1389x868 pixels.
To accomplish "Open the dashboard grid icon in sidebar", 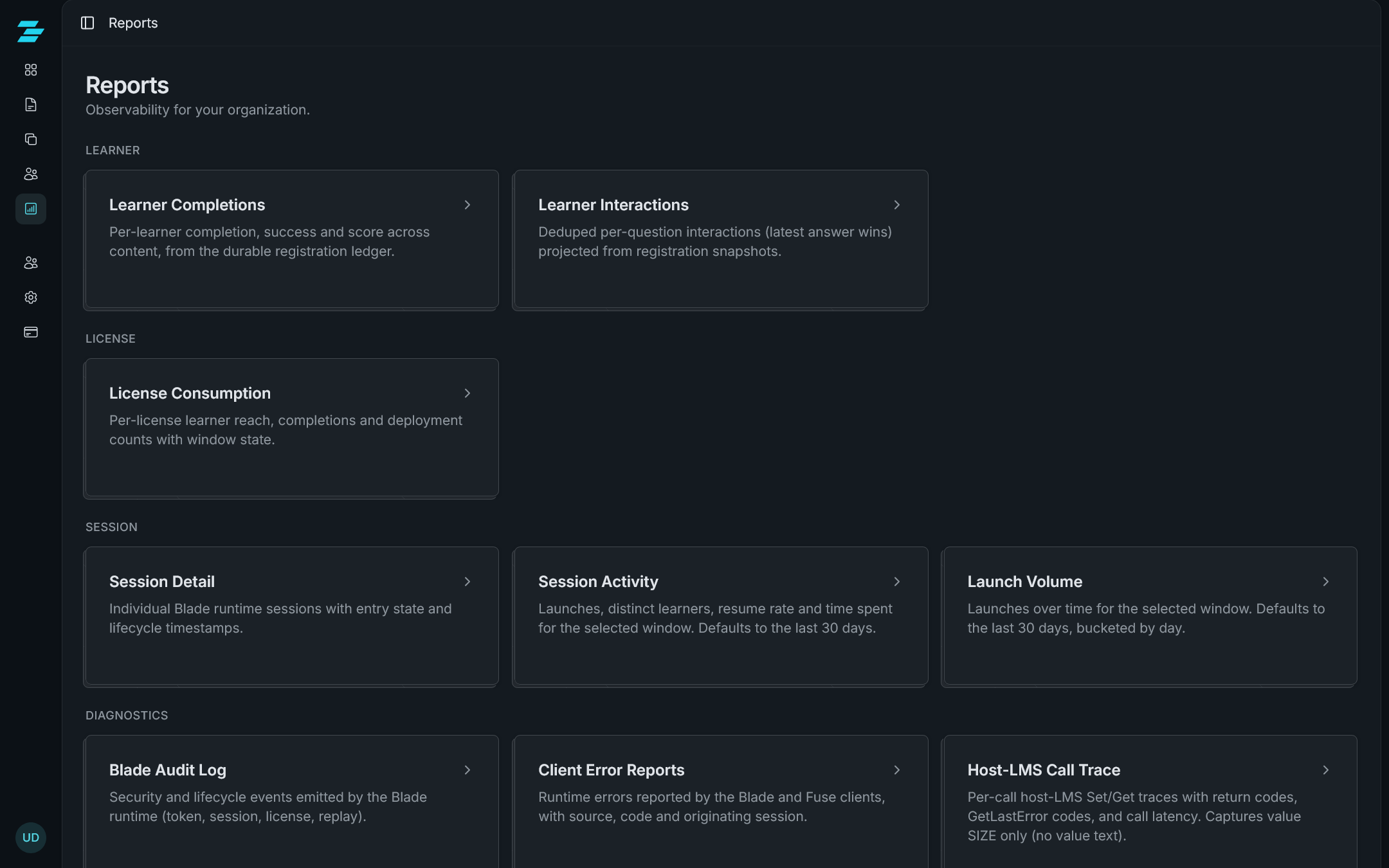I will point(31,70).
